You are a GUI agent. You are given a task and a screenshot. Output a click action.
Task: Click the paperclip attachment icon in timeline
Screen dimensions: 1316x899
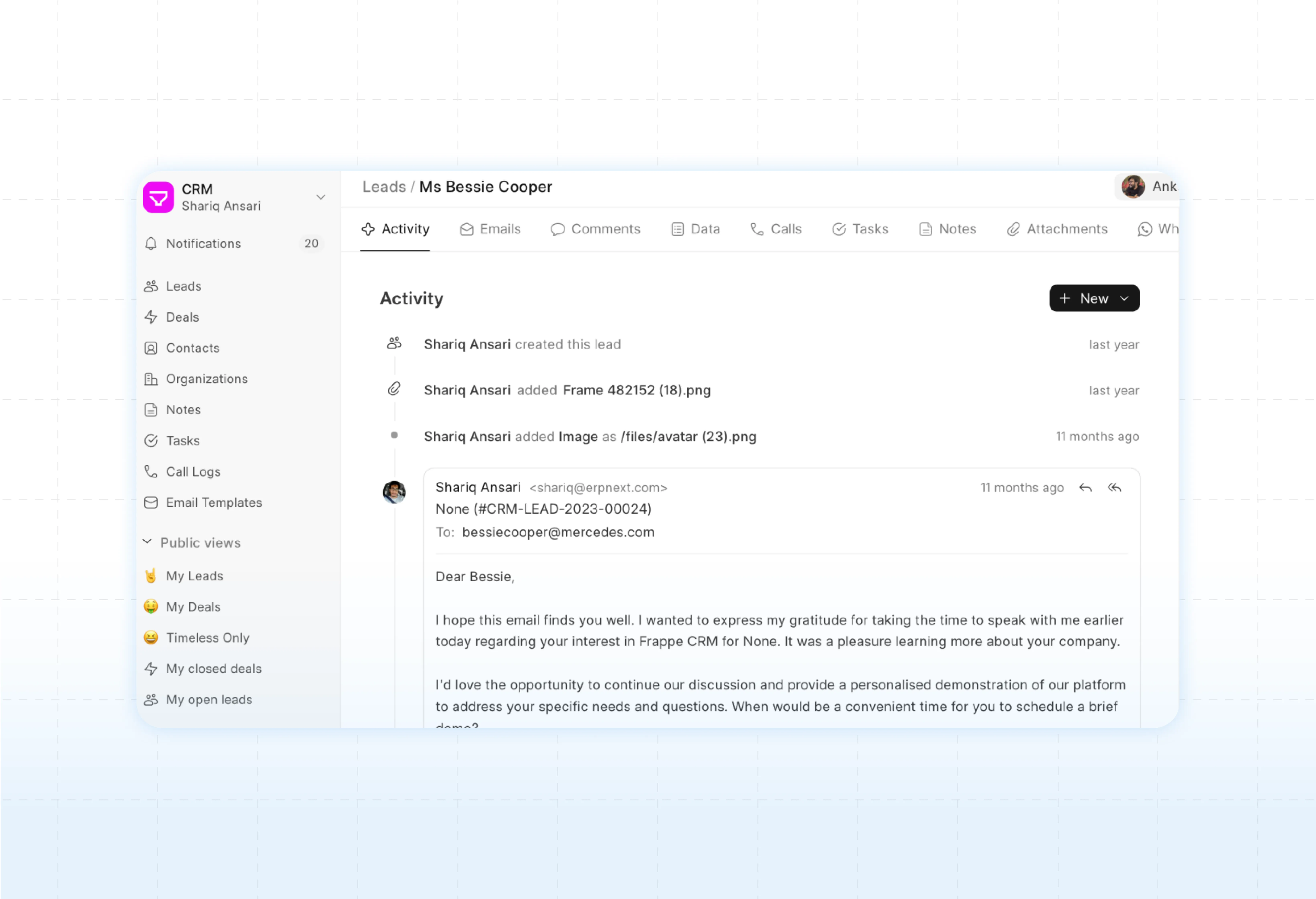pos(394,389)
